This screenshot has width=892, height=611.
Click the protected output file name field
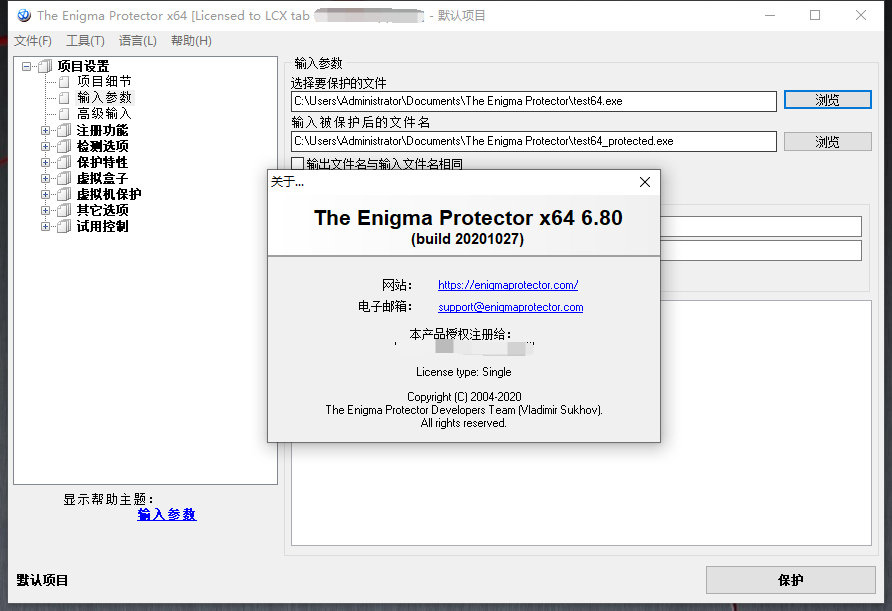[x=534, y=141]
